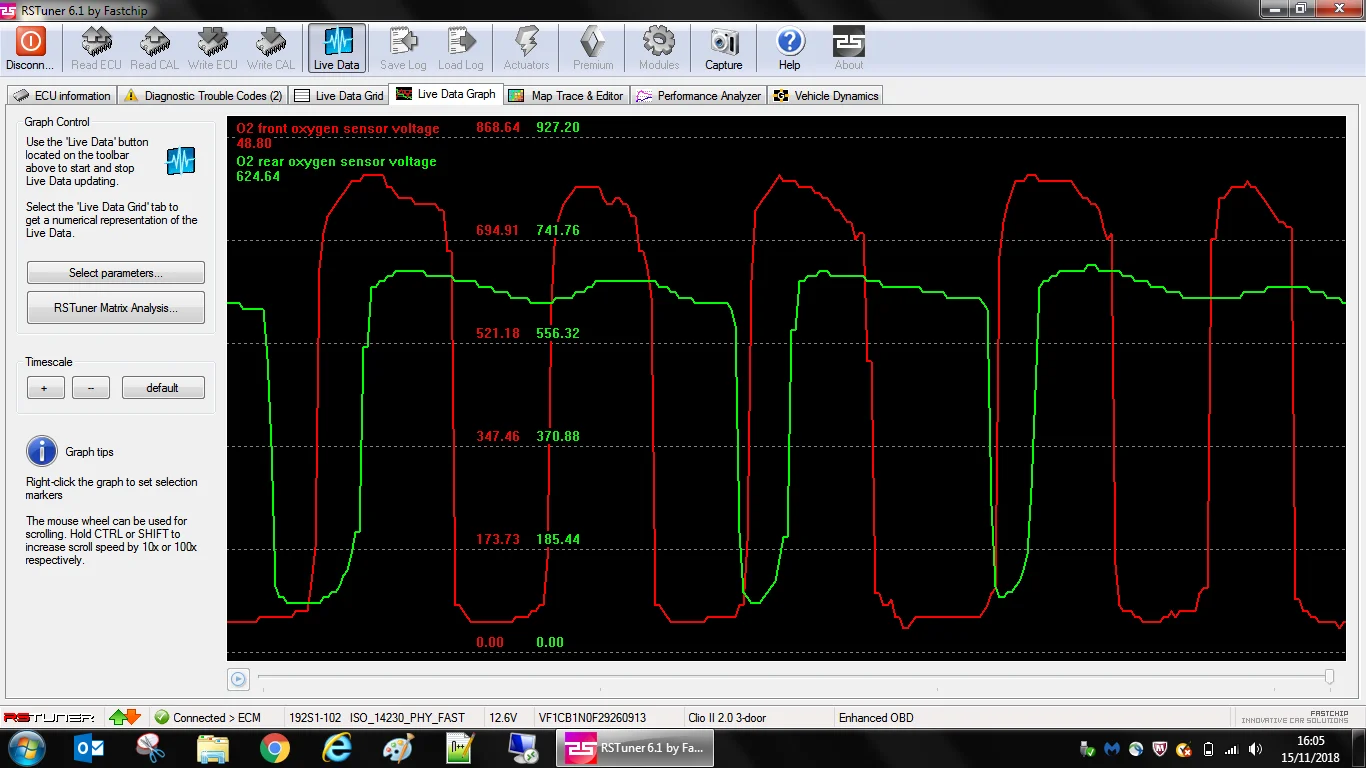The image size is (1366, 768).
Task: Open the Map Trace & Editor tab
Action: [566, 96]
